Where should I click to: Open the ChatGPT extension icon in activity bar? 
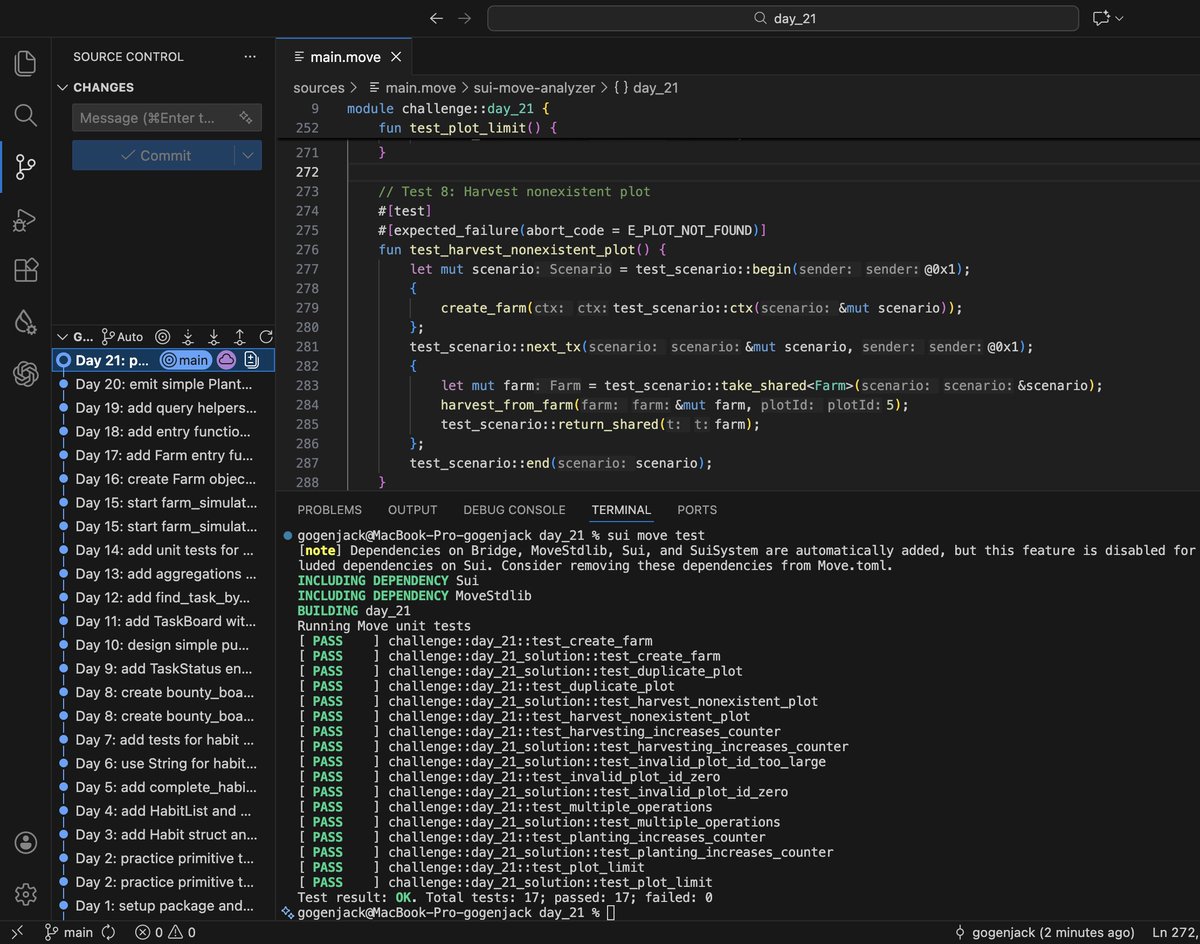click(x=26, y=374)
